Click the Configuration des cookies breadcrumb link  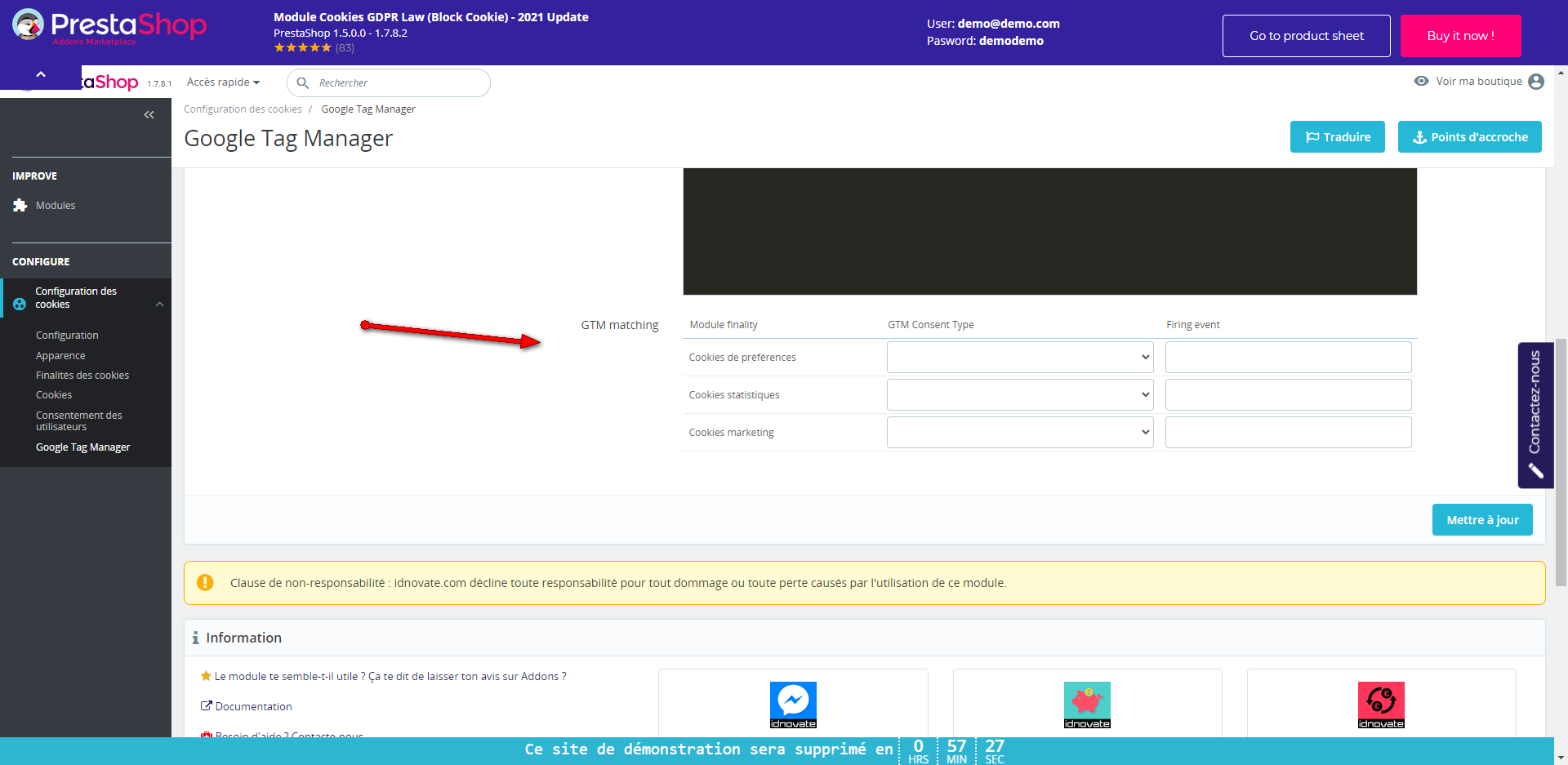click(243, 109)
